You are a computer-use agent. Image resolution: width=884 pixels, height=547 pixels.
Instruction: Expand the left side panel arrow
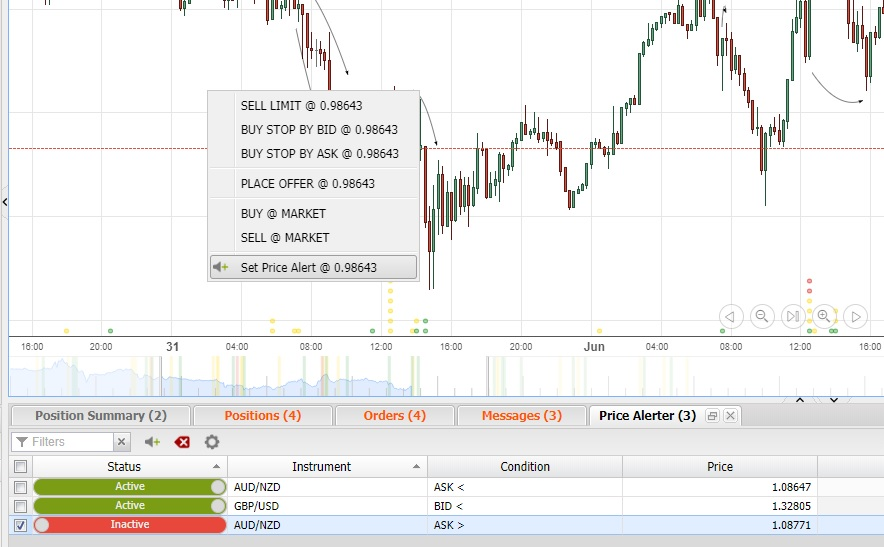click(5, 202)
